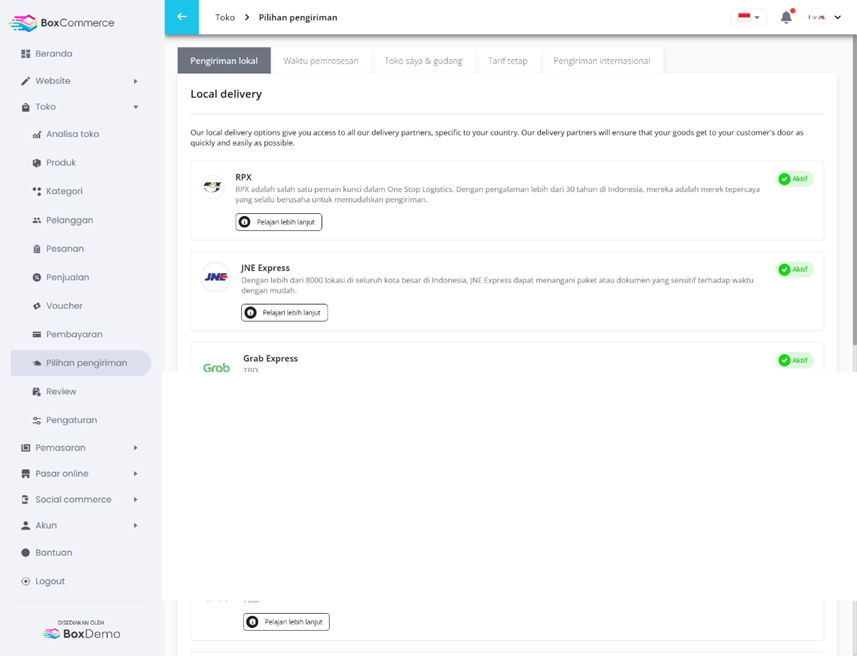Click the Bantuan circle icon
The width and height of the screenshot is (857, 656).
click(25, 553)
